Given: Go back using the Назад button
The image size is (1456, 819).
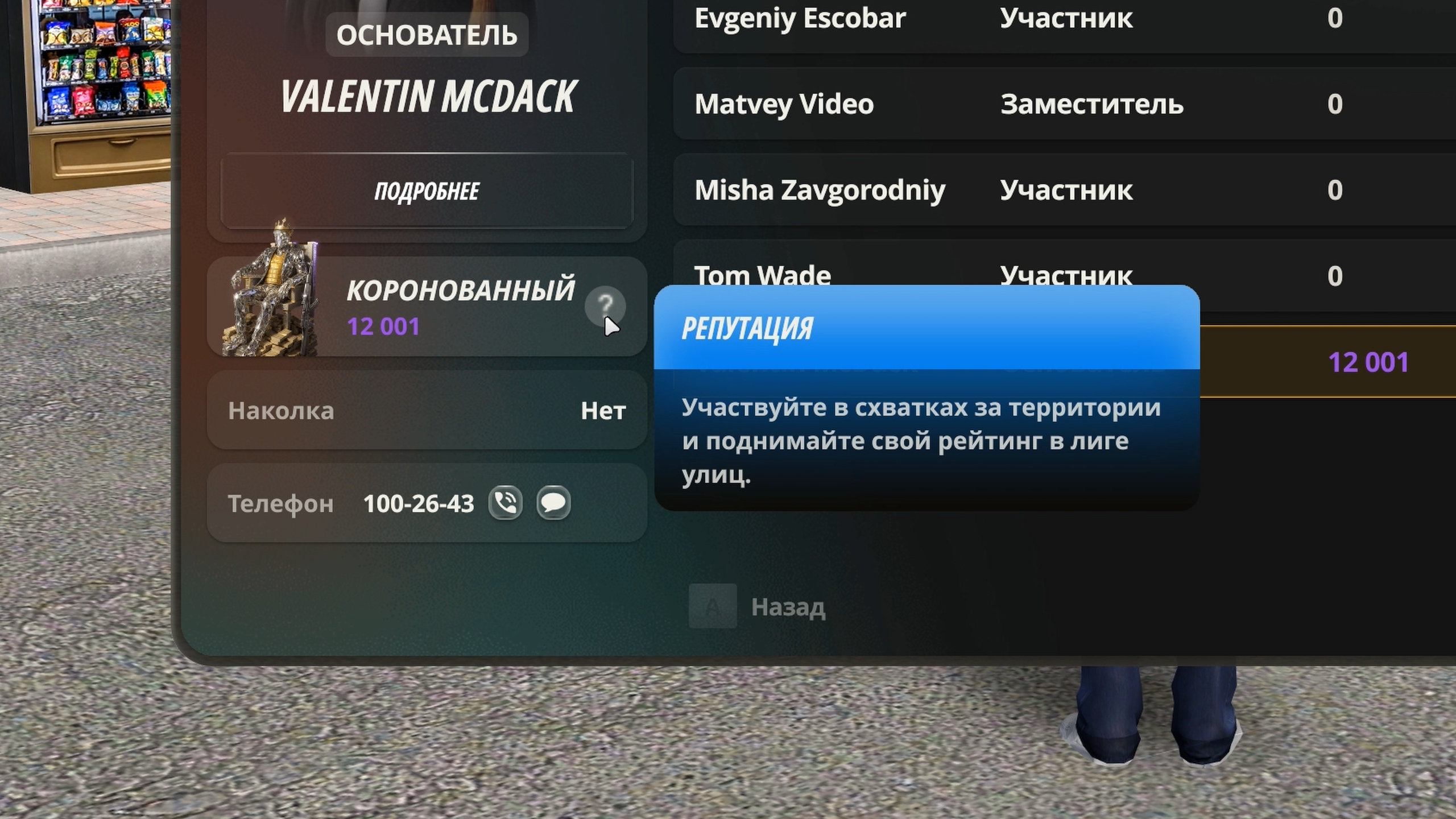Looking at the screenshot, I should click(788, 607).
